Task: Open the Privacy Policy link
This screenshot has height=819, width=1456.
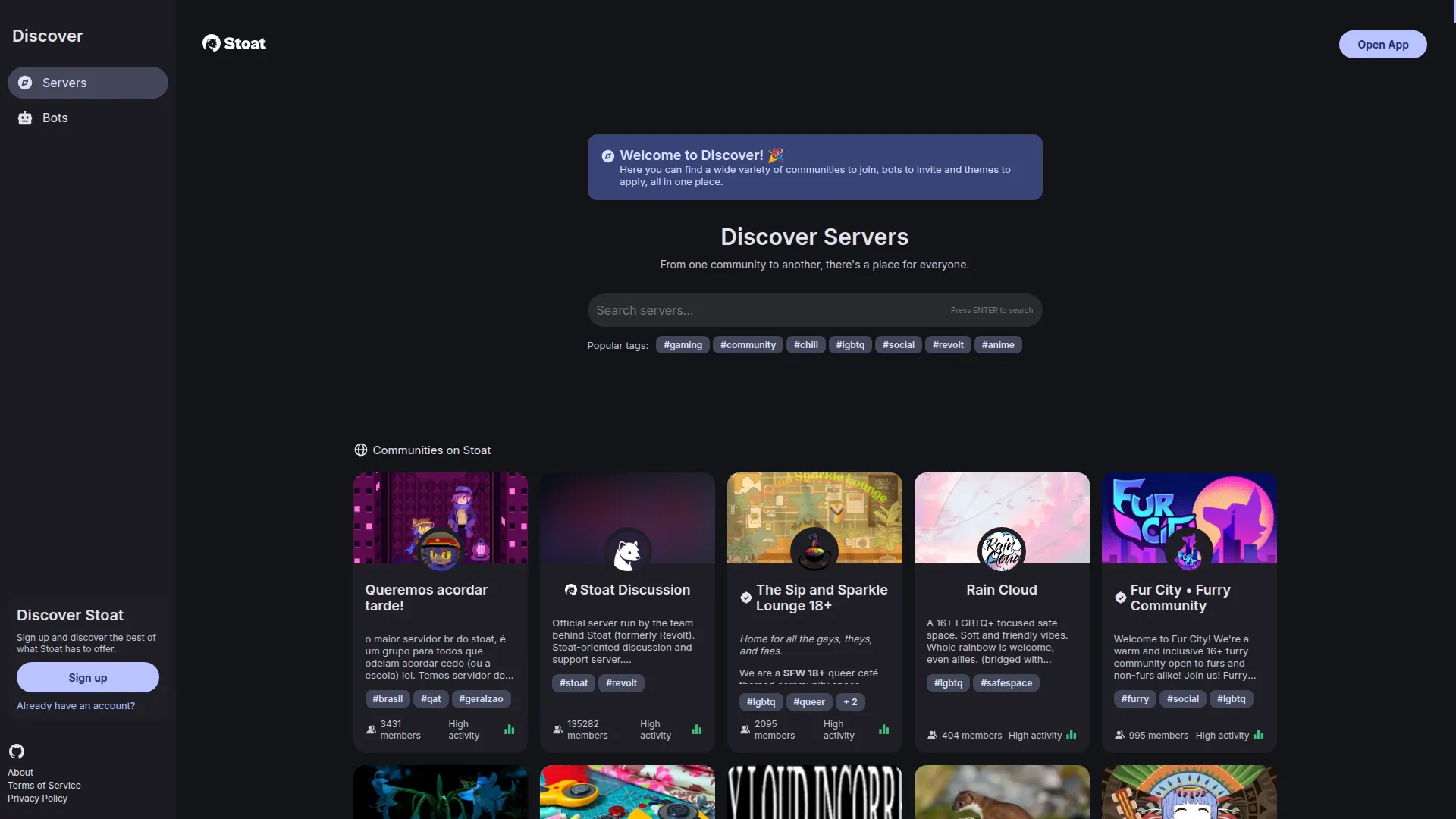Action: [x=37, y=799]
